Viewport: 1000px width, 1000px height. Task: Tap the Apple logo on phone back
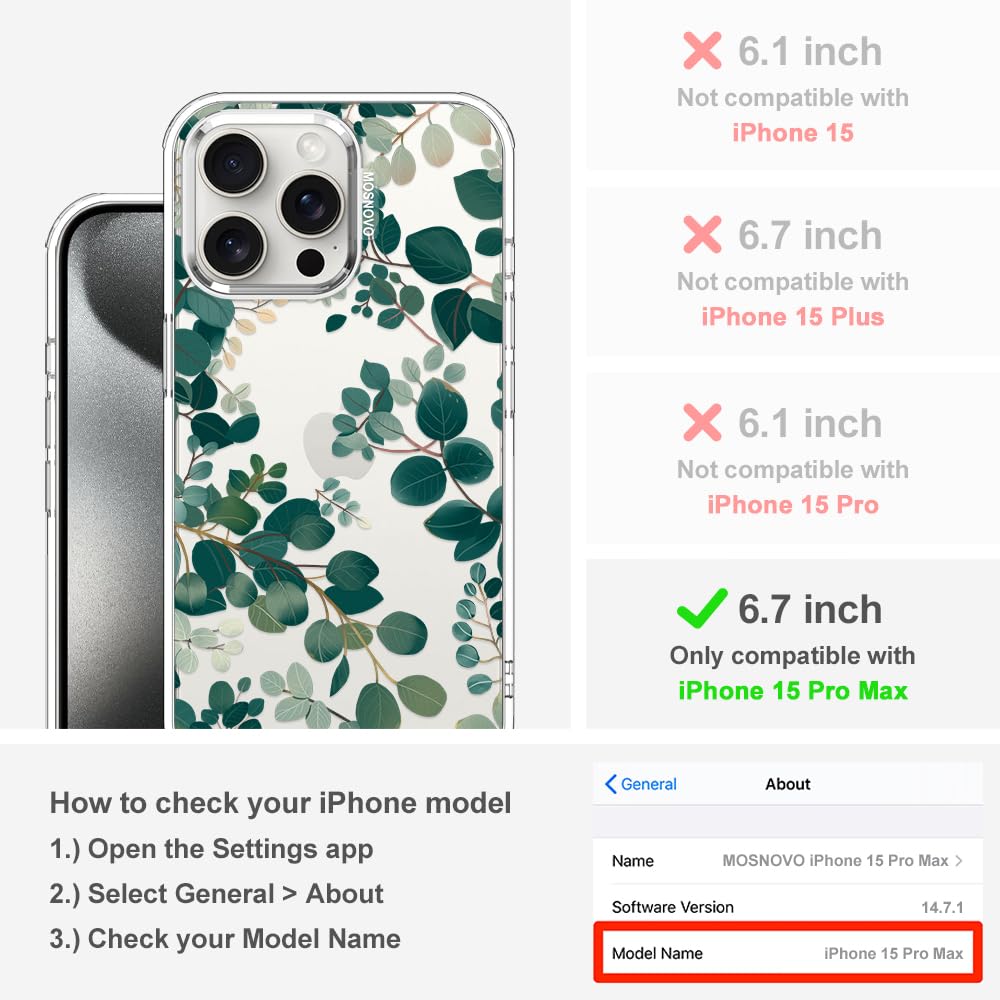coord(337,445)
